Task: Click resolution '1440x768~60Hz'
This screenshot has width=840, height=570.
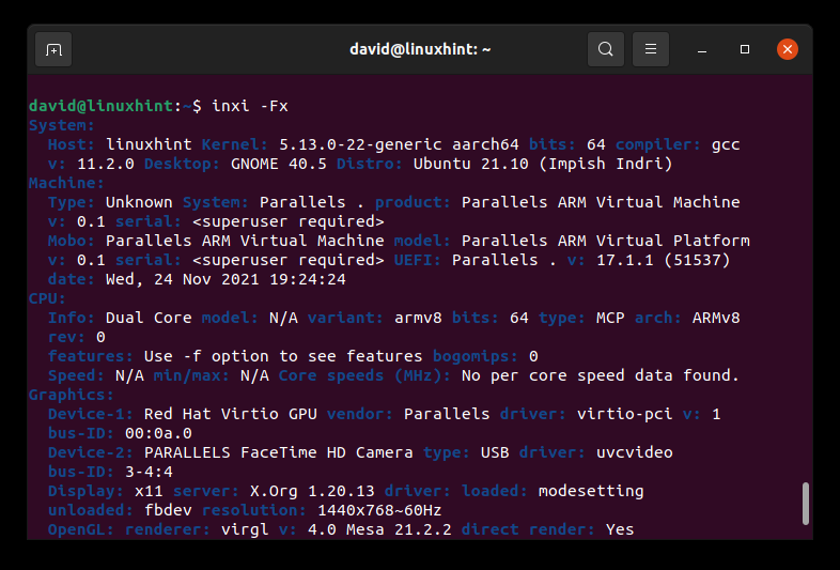Action: (379, 510)
